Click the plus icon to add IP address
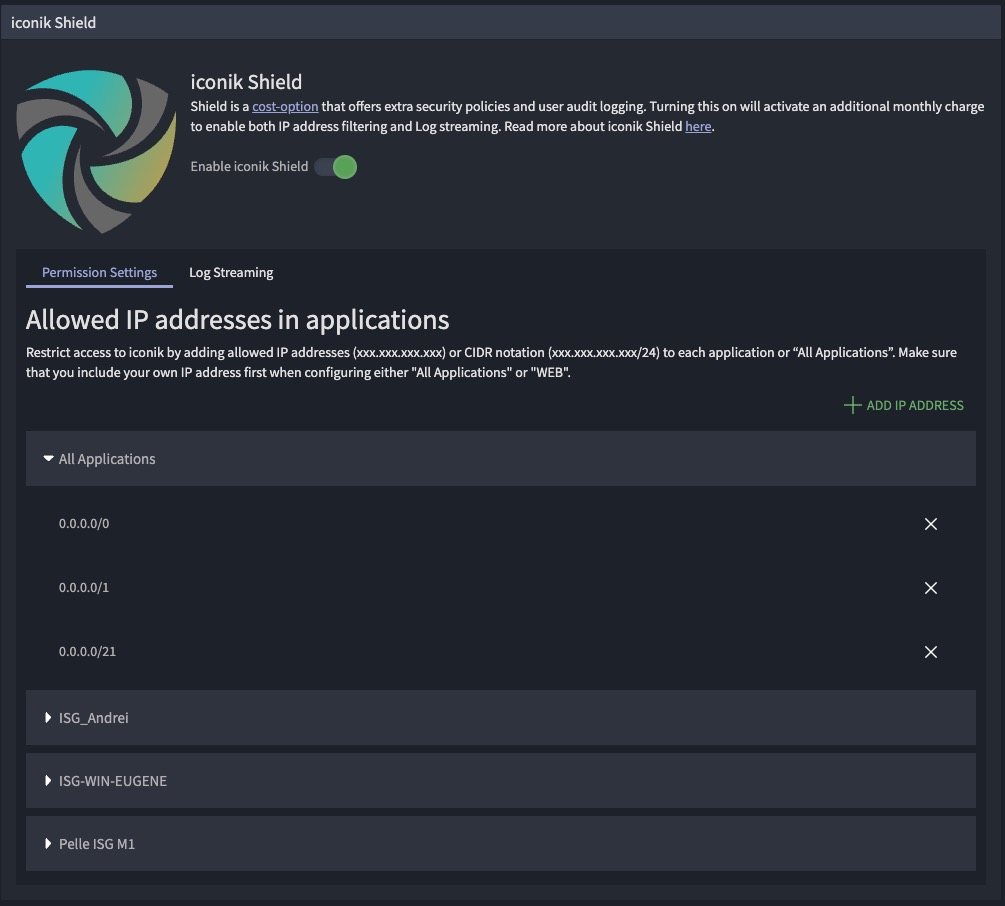 click(852, 405)
